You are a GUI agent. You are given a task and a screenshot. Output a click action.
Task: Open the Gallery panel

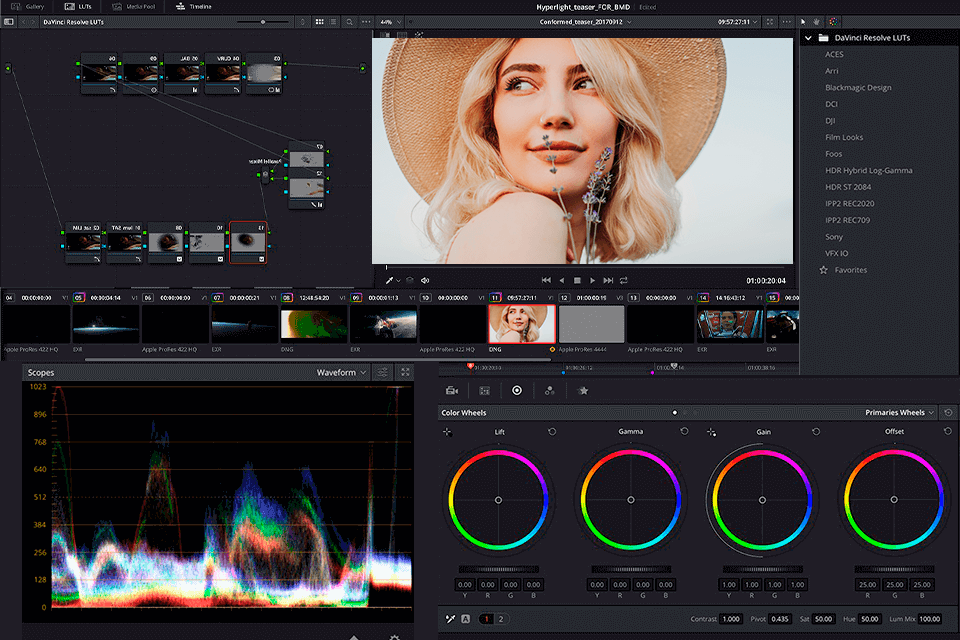28,6
